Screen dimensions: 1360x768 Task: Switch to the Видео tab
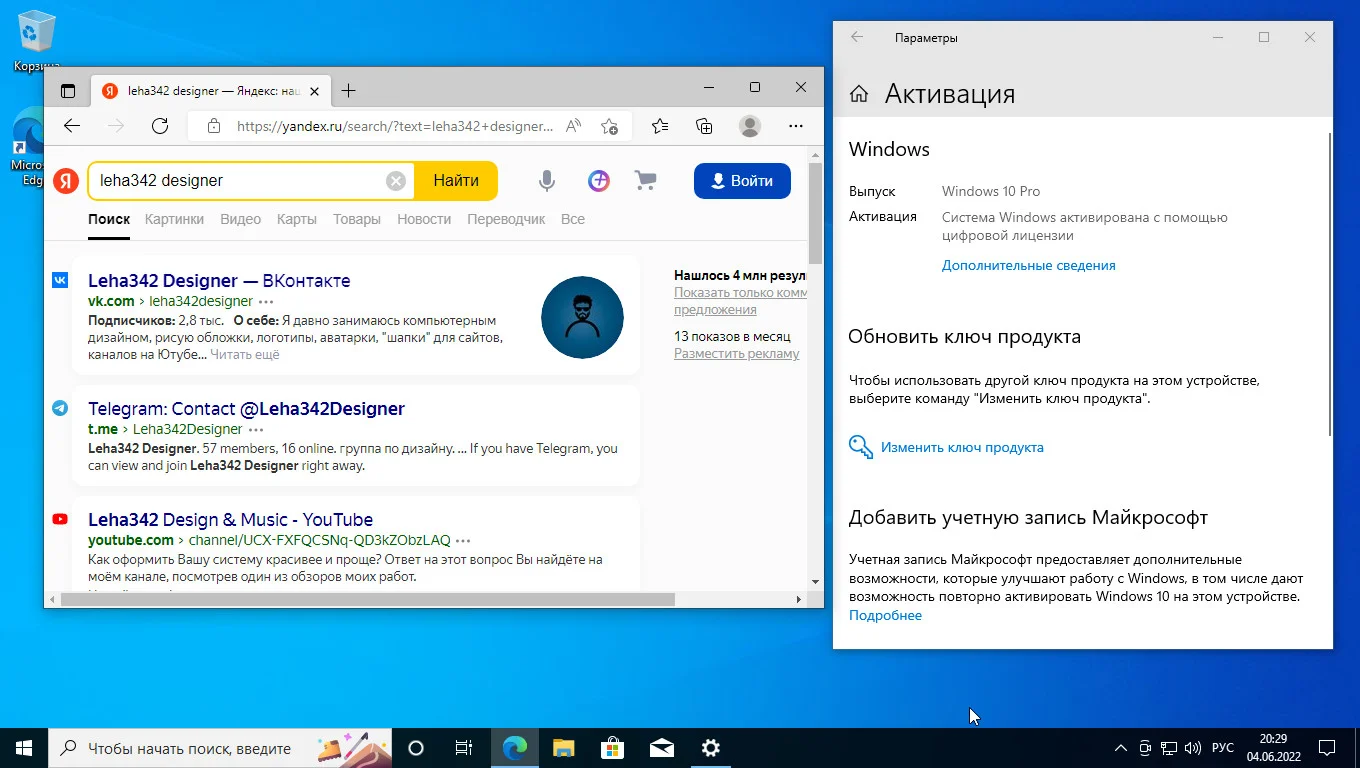[240, 219]
